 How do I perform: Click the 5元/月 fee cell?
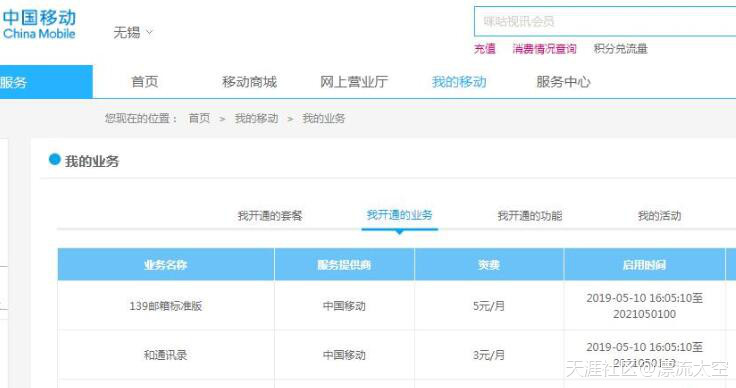[489, 306]
